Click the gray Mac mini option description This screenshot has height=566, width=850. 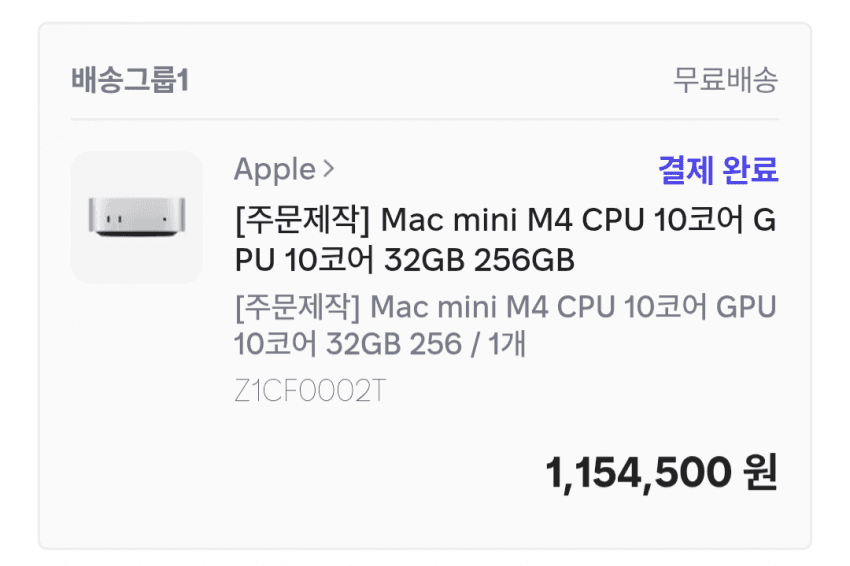click(504, 324)
